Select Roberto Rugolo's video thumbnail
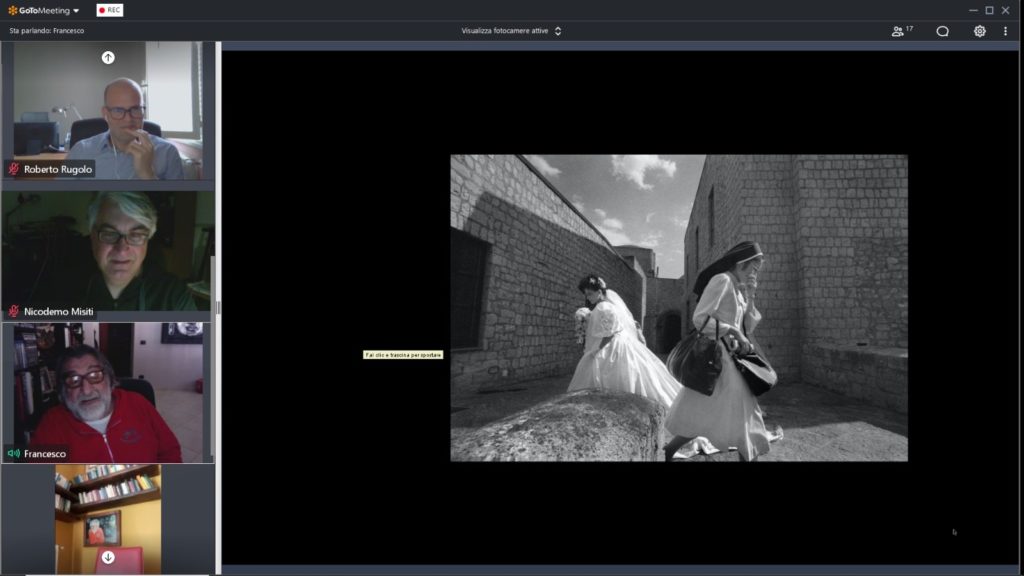Viewport: 1024px width, 576px height. tap(108, 110)
